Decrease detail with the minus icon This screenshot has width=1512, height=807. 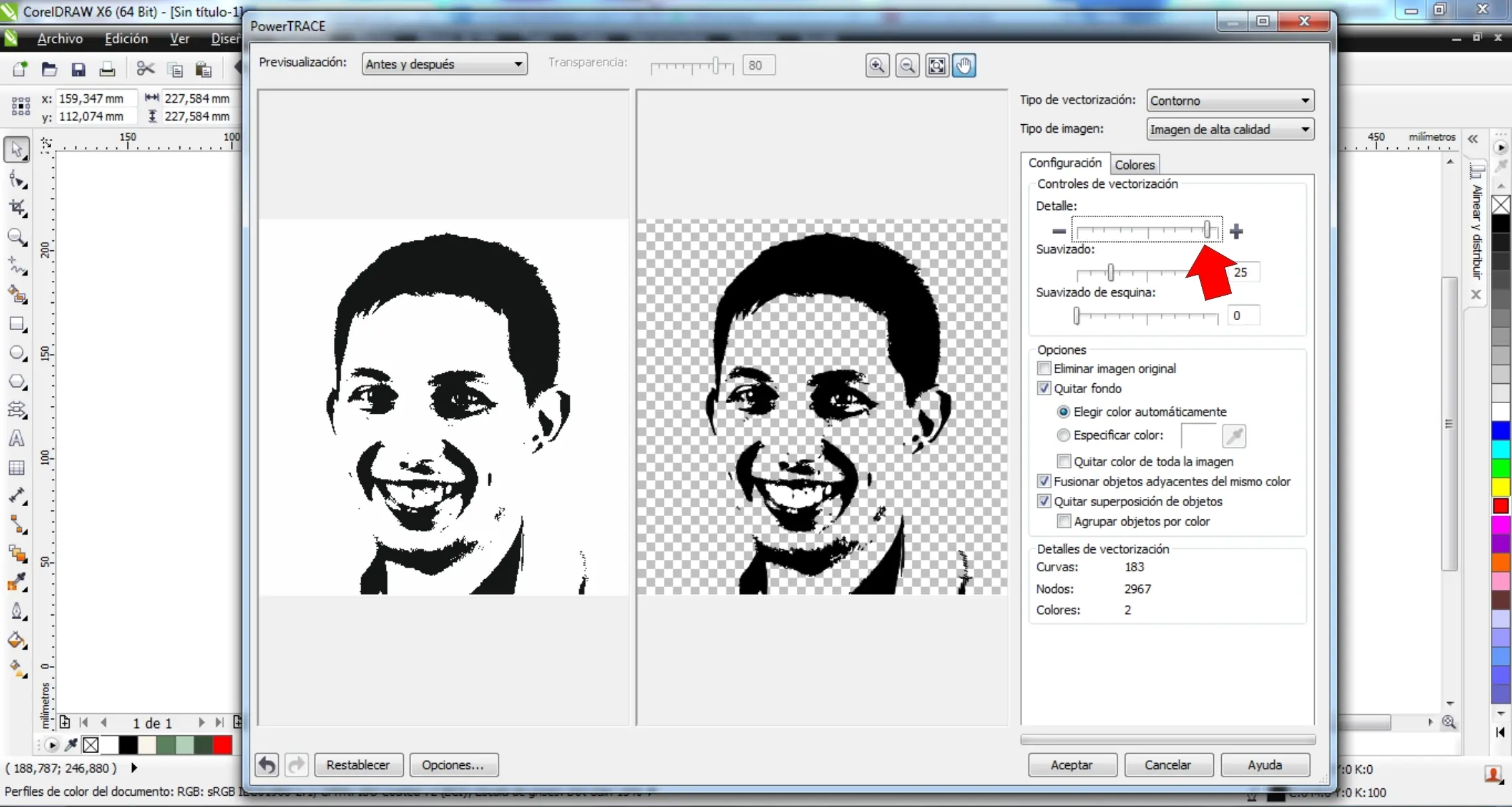pos(1058,231)
